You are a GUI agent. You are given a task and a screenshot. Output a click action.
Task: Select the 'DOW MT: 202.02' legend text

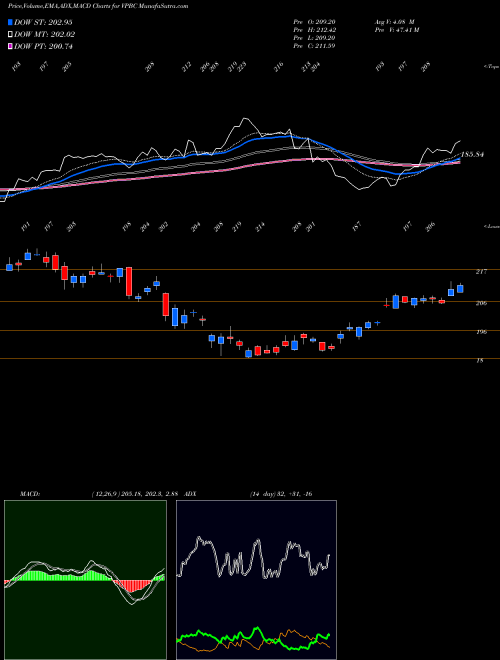coord(45,35)
